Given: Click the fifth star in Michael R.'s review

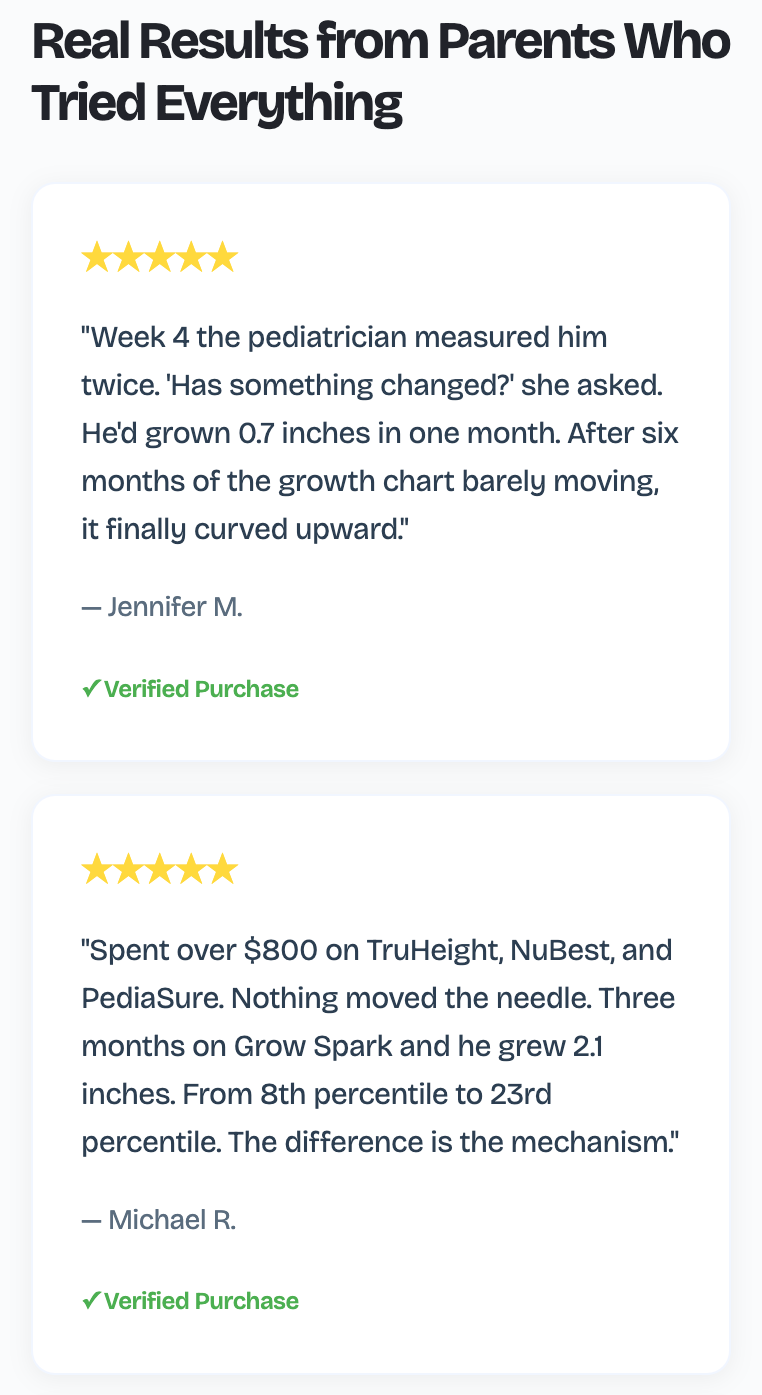Looking at the screenshot, I should coord(222,870).
